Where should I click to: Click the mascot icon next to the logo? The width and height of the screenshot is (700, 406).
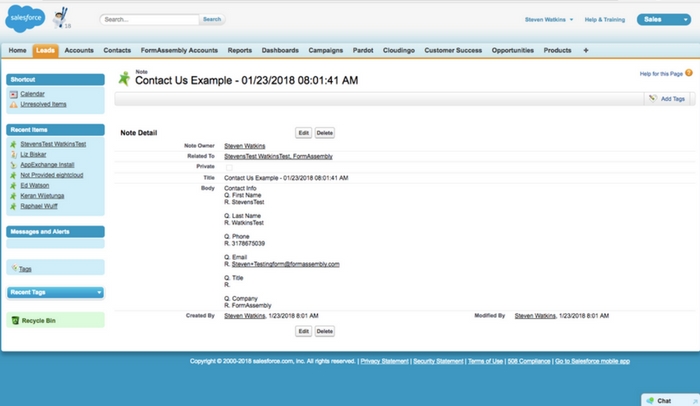tap(60, 18)
